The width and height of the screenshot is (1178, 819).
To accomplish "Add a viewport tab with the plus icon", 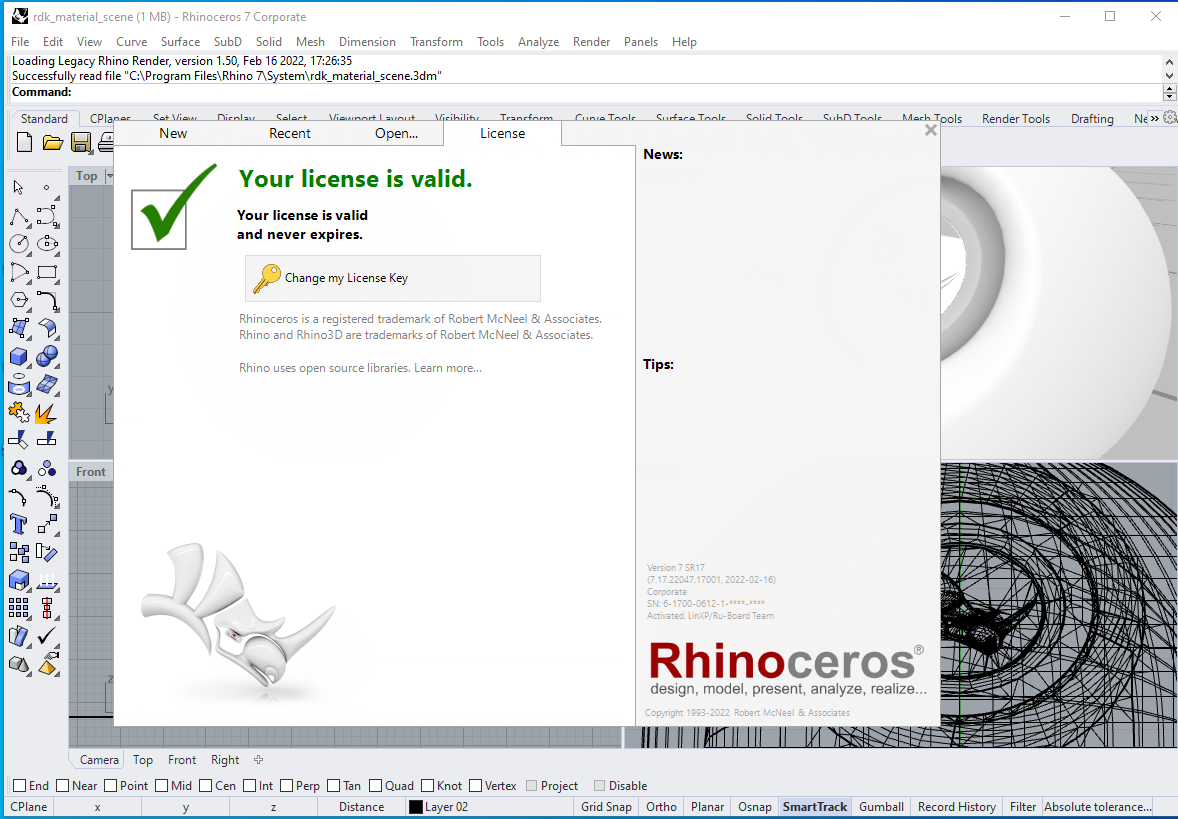I will coord(258,760).
